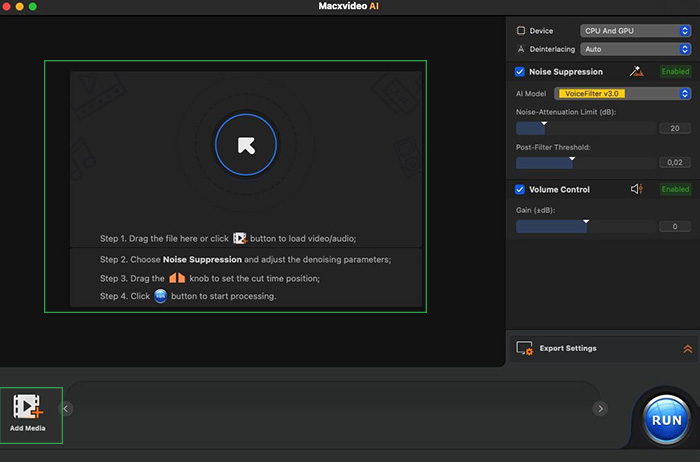
Task: Toggle the Volume Control checkbox
Action: point(520,190)
